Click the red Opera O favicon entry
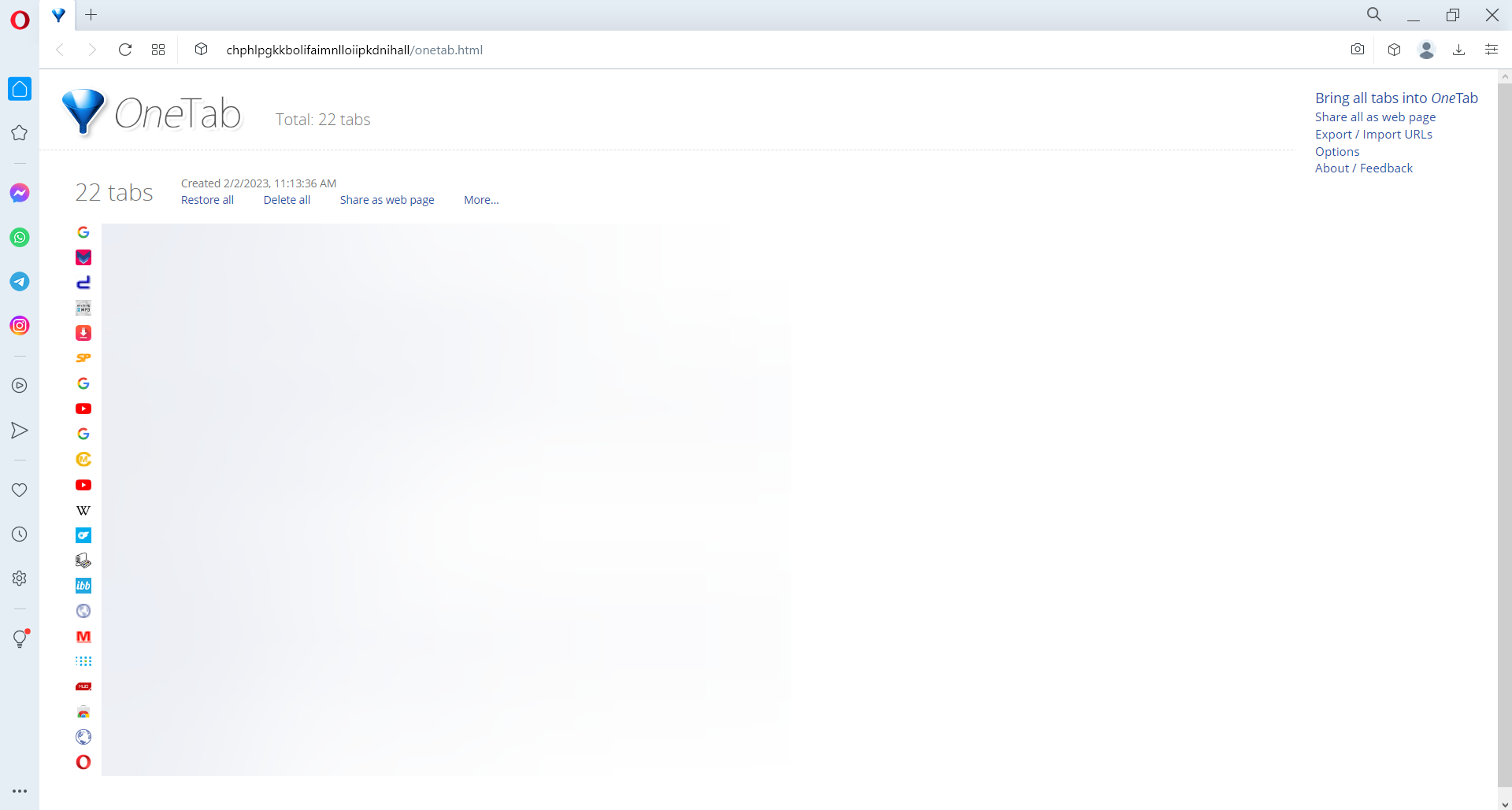This screenshot has width=1512, height=810. point(83,762)
